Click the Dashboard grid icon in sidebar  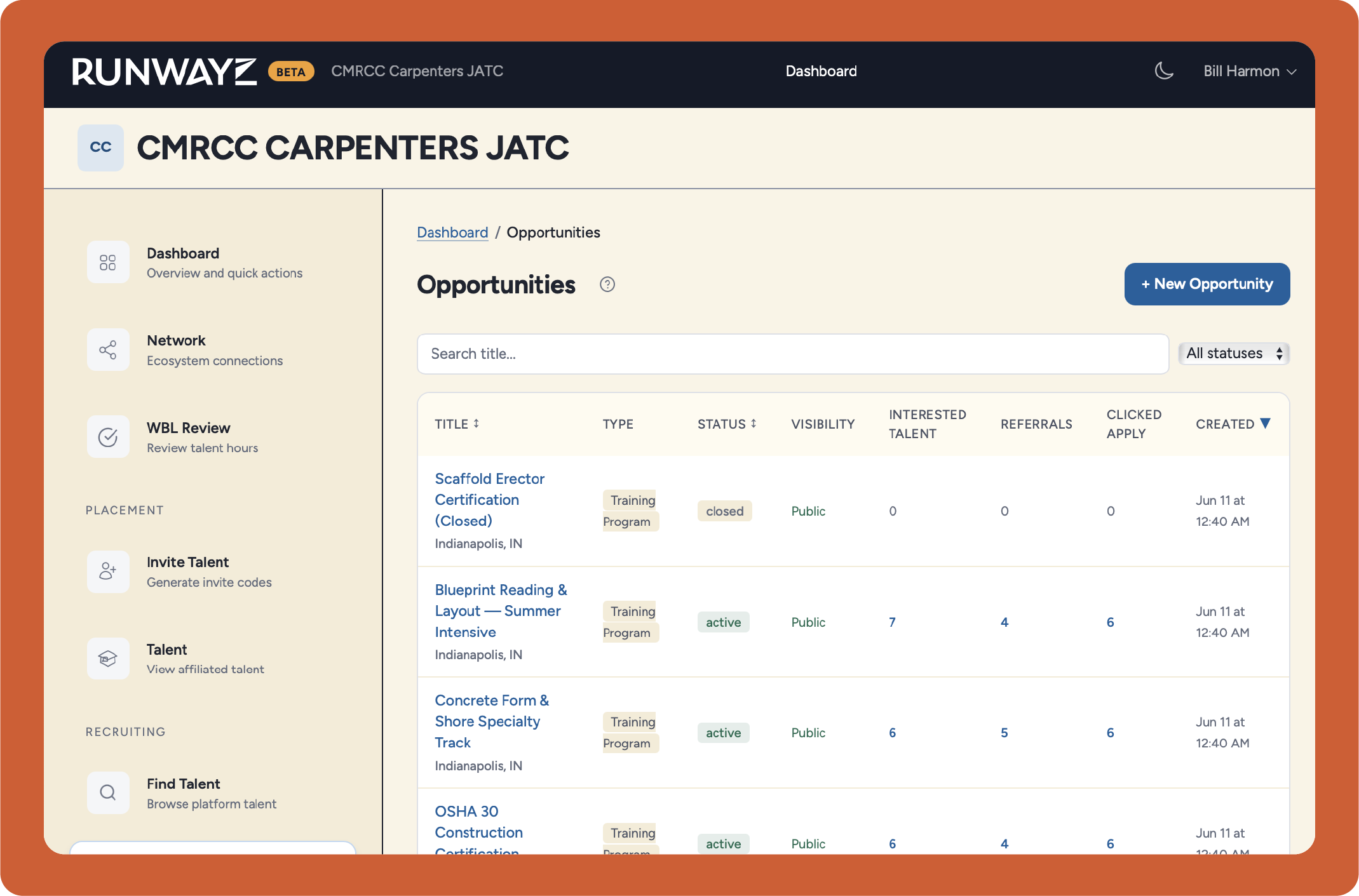(x=108, y=262)
